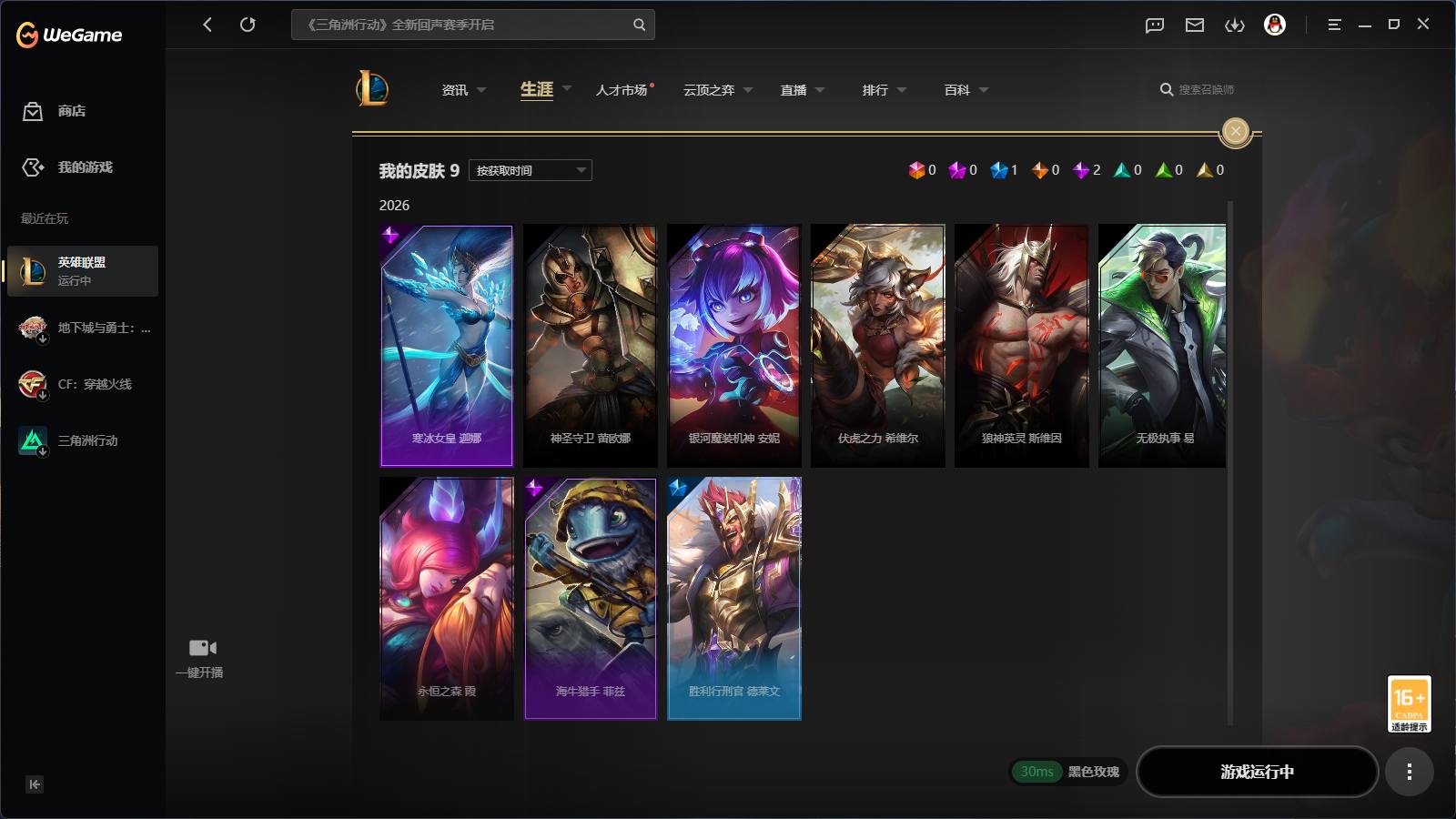Click the green triangle gem icon
Viewport: 1456px width, 819px height.
pyautogui.click(x=1164, y=170)
